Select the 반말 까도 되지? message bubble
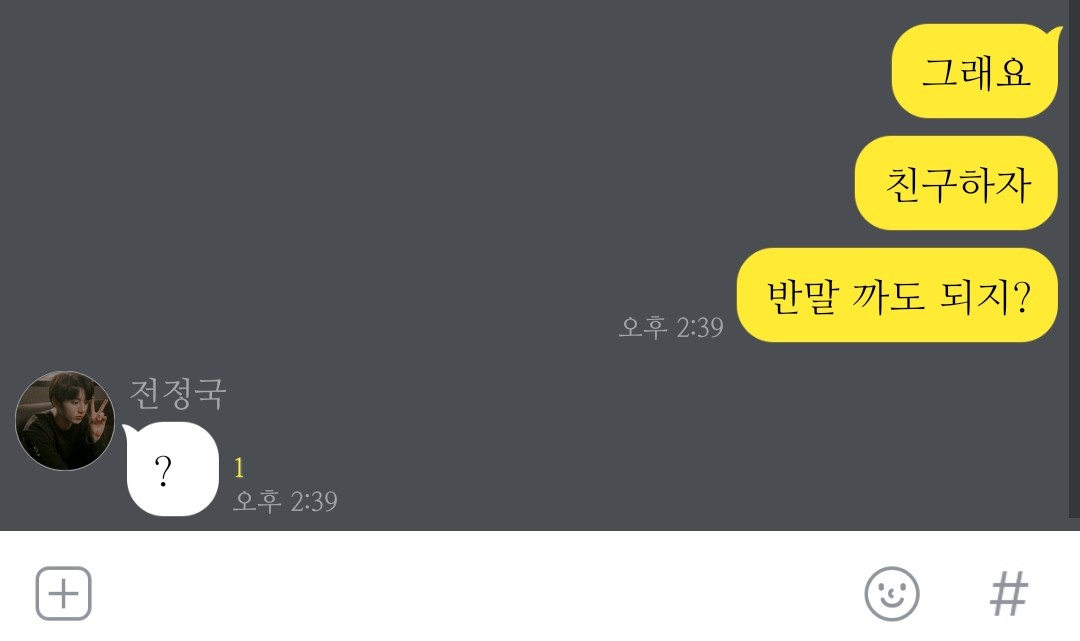This screenshot has height=641, width=1080. point(897,295)
